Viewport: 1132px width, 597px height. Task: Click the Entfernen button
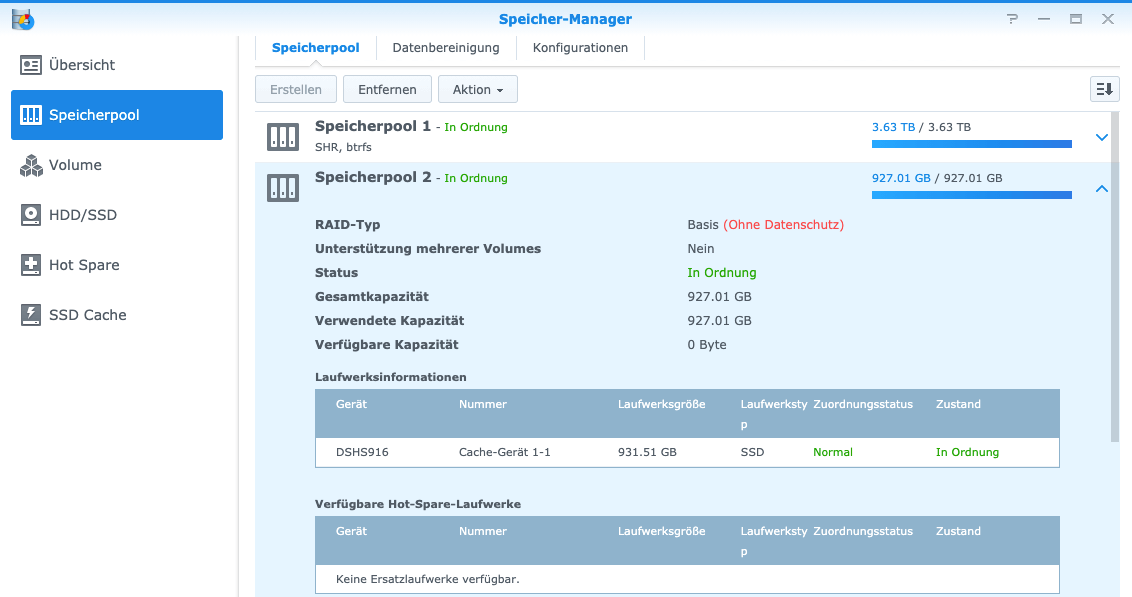(x=387, y=90)
